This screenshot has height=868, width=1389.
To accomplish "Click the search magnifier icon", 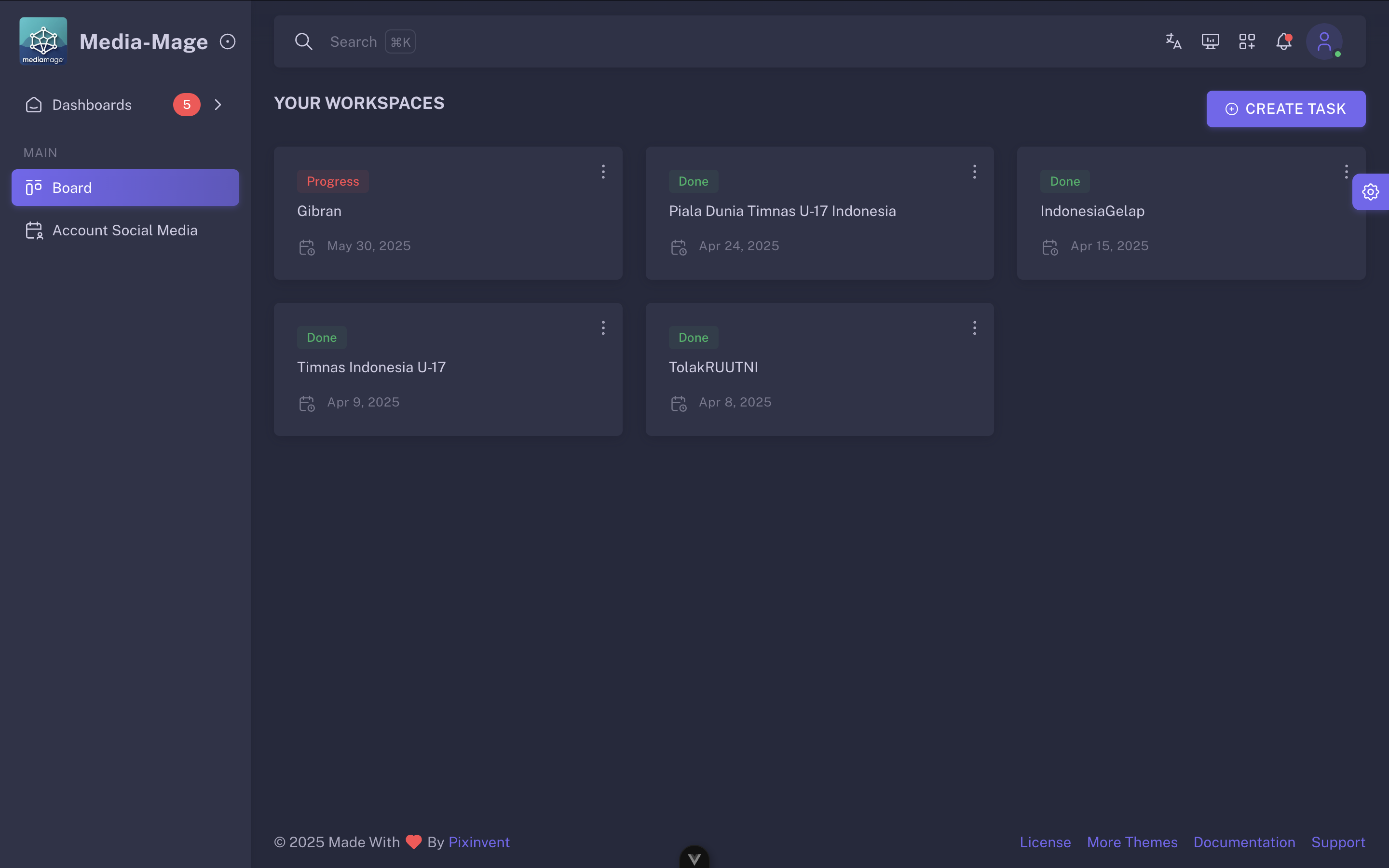I will pos(304,41).
